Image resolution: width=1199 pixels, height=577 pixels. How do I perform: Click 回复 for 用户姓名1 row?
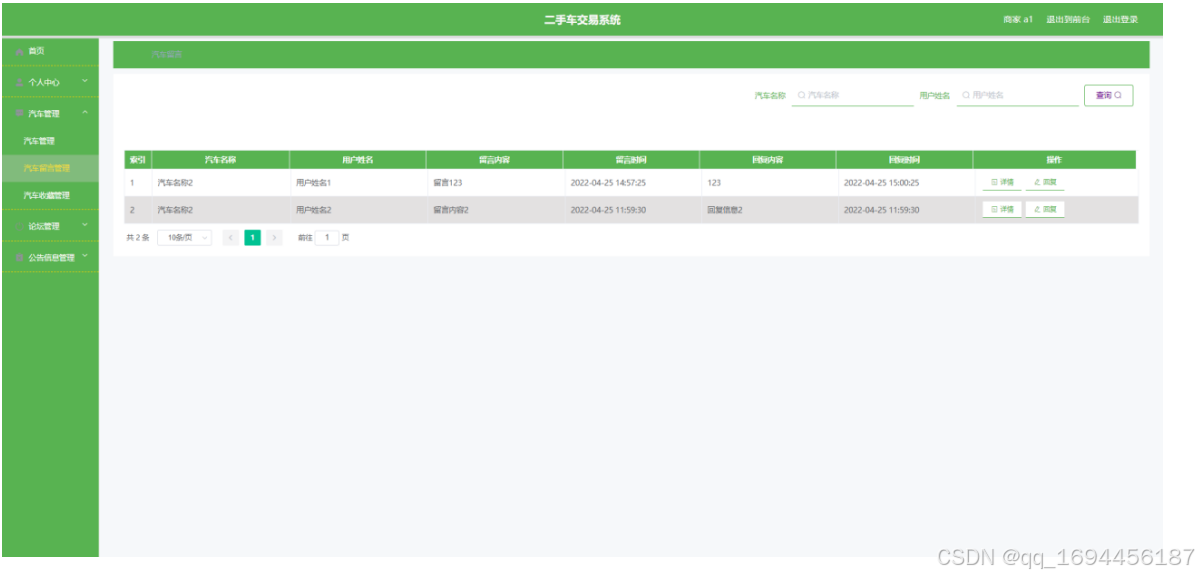tap(1045, 183)
